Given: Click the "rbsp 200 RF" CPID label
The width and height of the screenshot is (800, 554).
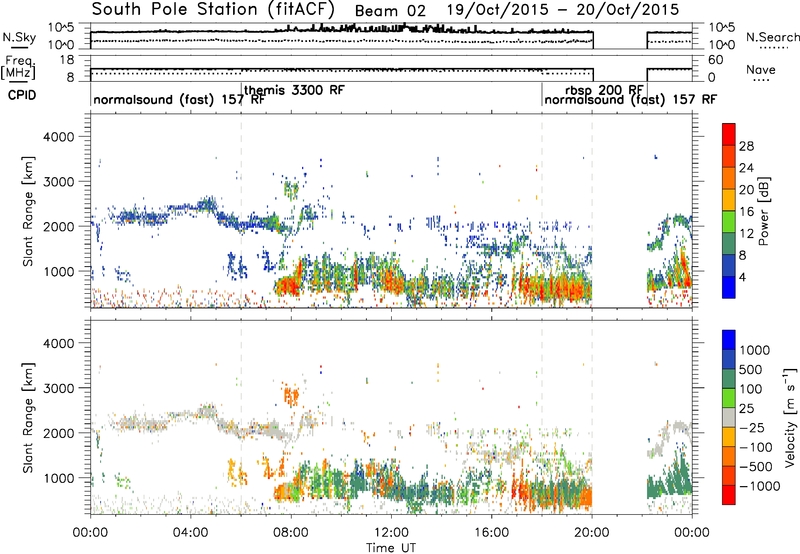Looking at the screenshot, I should tap(604, 90).
